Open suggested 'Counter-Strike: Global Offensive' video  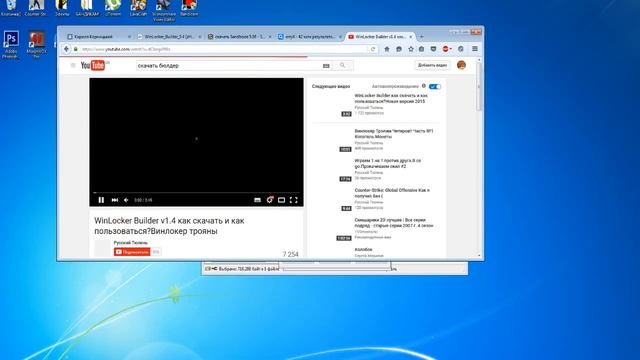point(392,193)
